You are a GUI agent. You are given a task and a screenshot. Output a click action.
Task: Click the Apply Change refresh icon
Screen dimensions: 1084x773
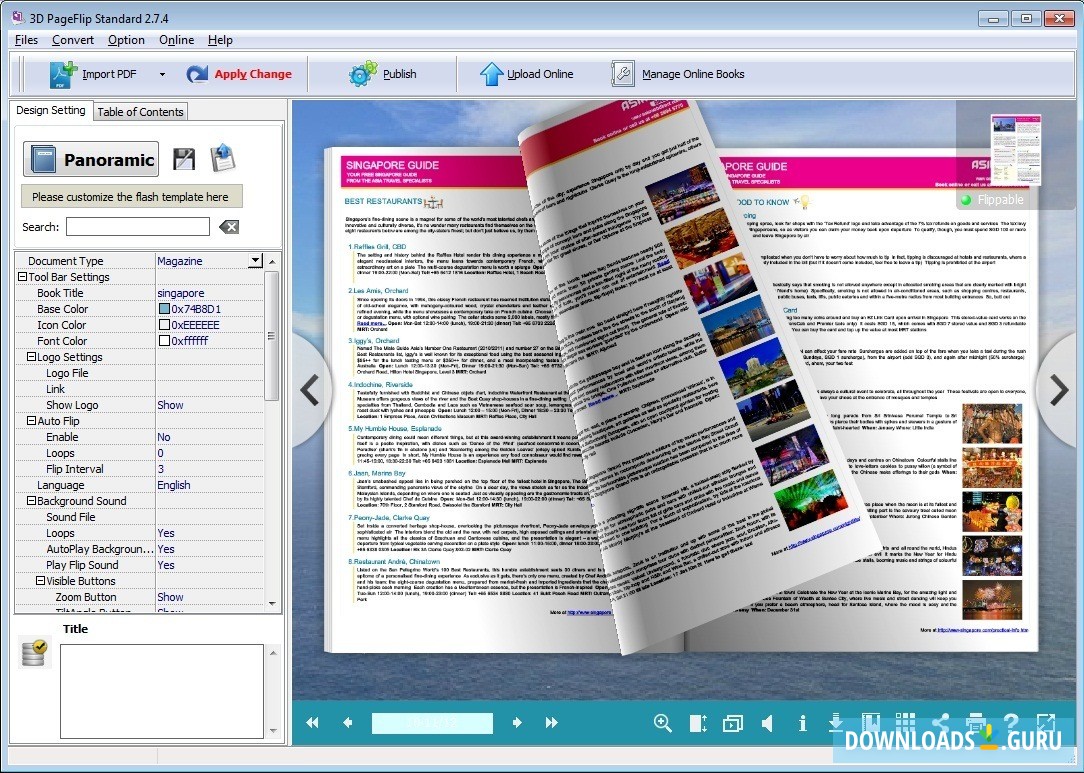point(197,74)
